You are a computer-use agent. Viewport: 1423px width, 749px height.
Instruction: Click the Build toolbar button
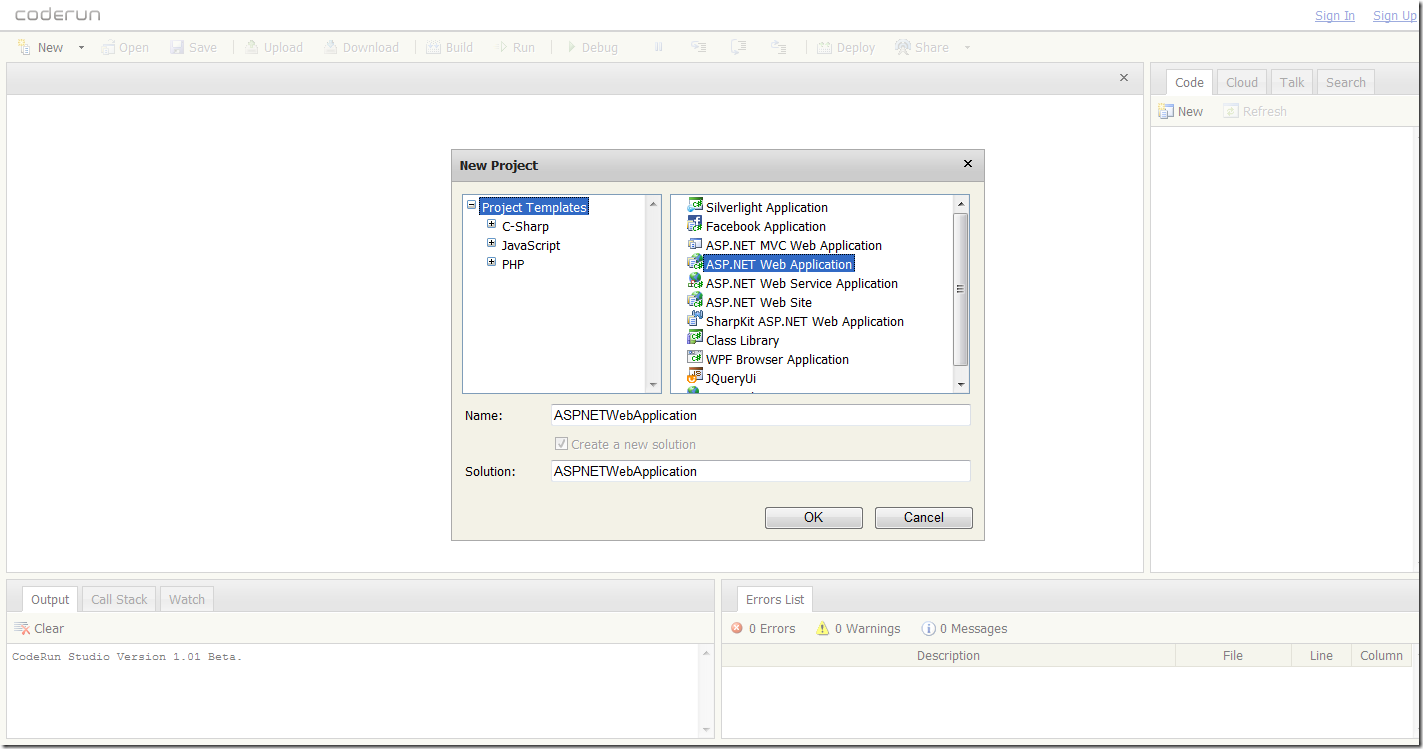tap(450, 47)
